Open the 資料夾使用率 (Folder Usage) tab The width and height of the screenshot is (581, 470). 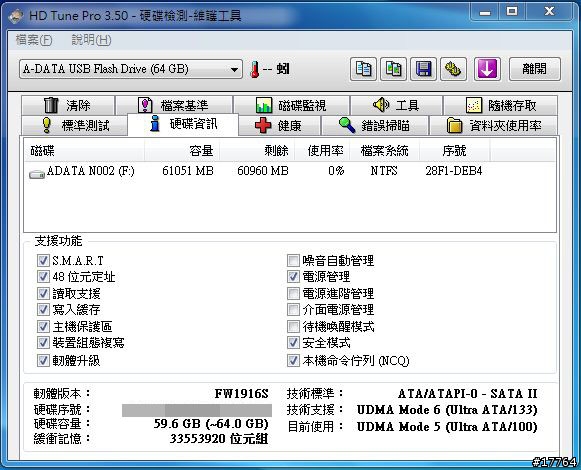click(493, 125)
